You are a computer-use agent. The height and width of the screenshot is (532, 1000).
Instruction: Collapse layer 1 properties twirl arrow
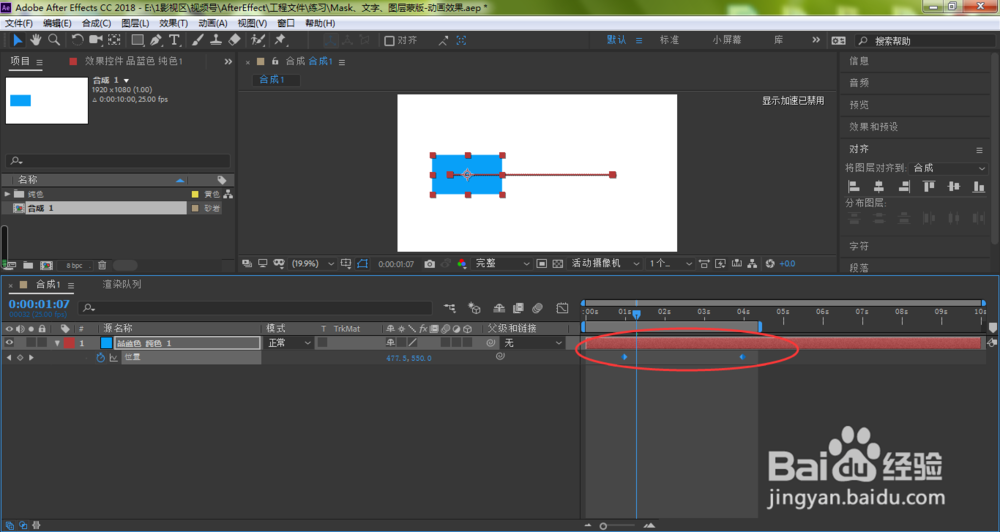57,343
